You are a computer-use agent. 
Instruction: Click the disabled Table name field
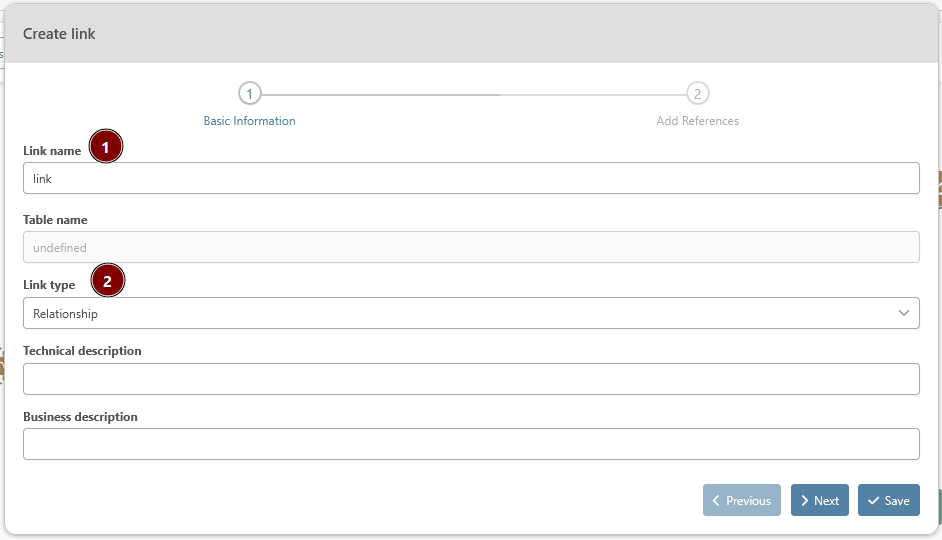coord(470,247)
